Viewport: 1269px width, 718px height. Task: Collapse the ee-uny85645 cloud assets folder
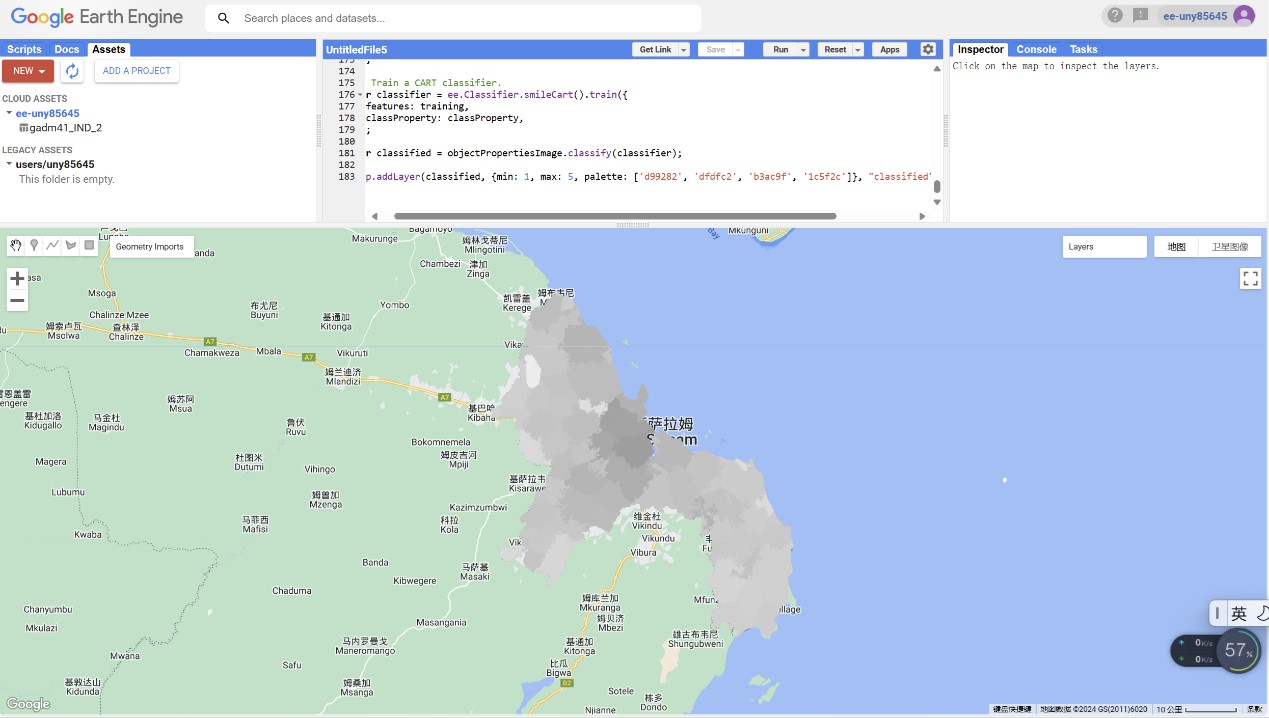[x=9, y=114]
